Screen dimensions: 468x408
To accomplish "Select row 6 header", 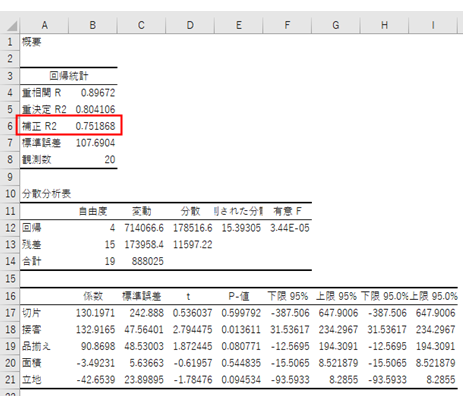I will click(x=10, y=126).
